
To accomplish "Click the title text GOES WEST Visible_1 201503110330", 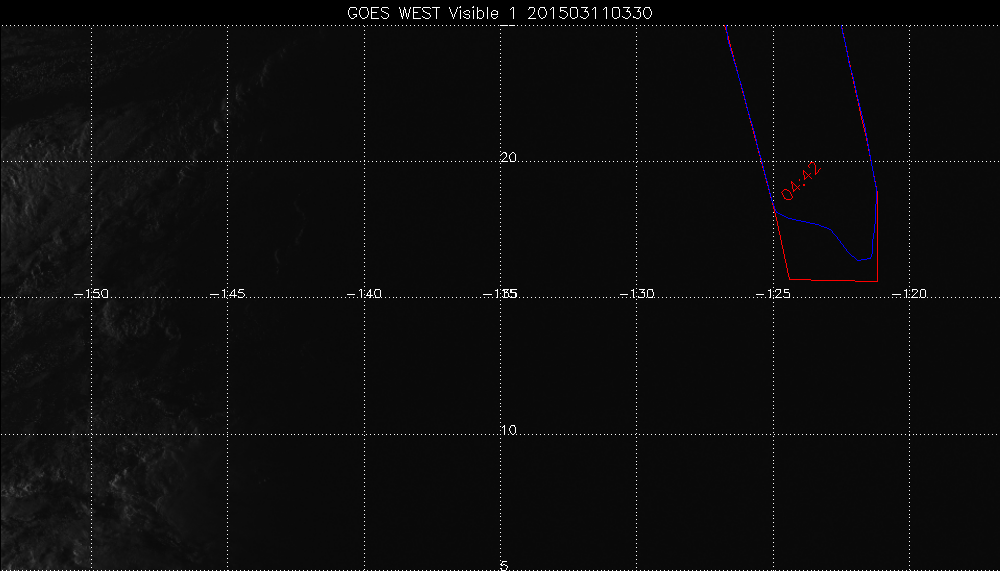I will point(499,13).
